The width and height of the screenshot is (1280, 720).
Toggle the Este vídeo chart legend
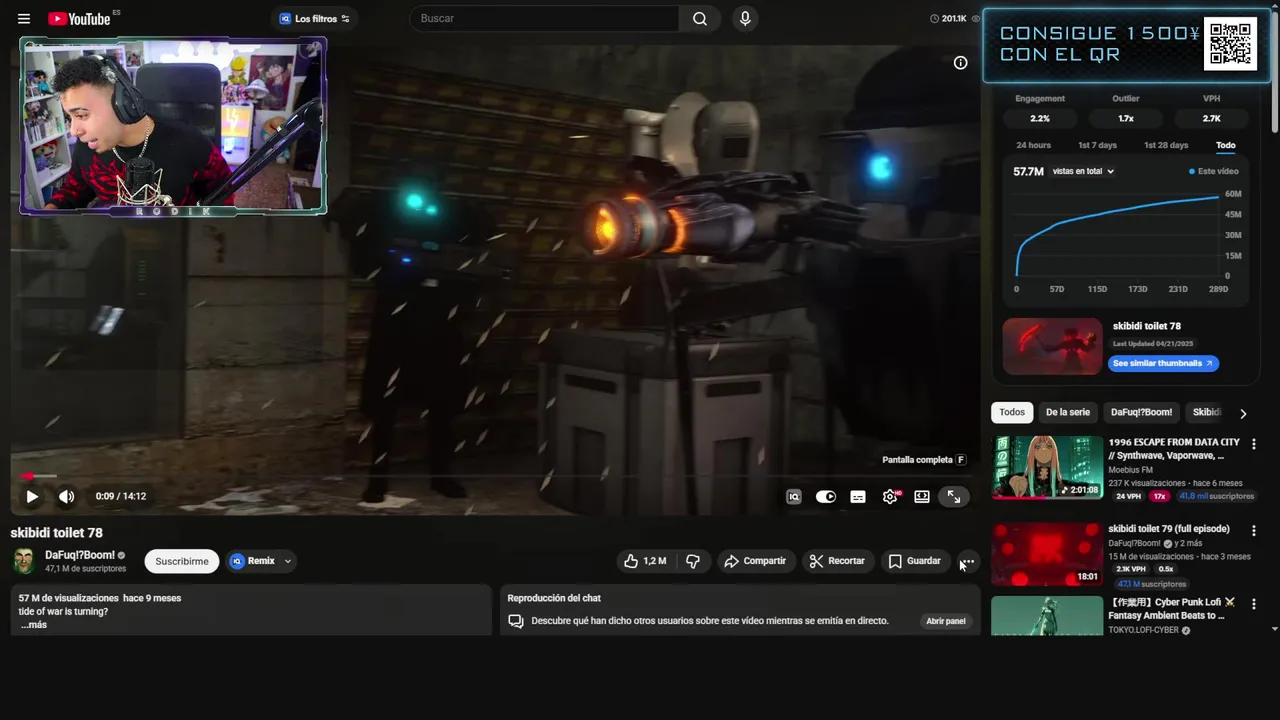1214,172
